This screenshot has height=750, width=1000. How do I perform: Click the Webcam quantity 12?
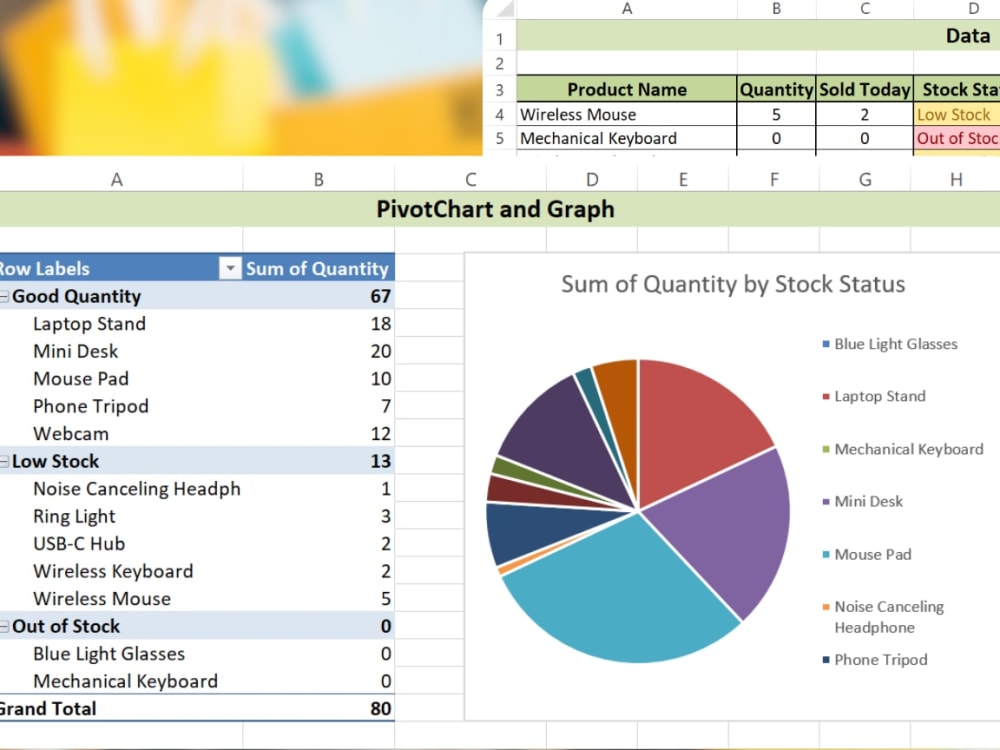coord(381,434)
